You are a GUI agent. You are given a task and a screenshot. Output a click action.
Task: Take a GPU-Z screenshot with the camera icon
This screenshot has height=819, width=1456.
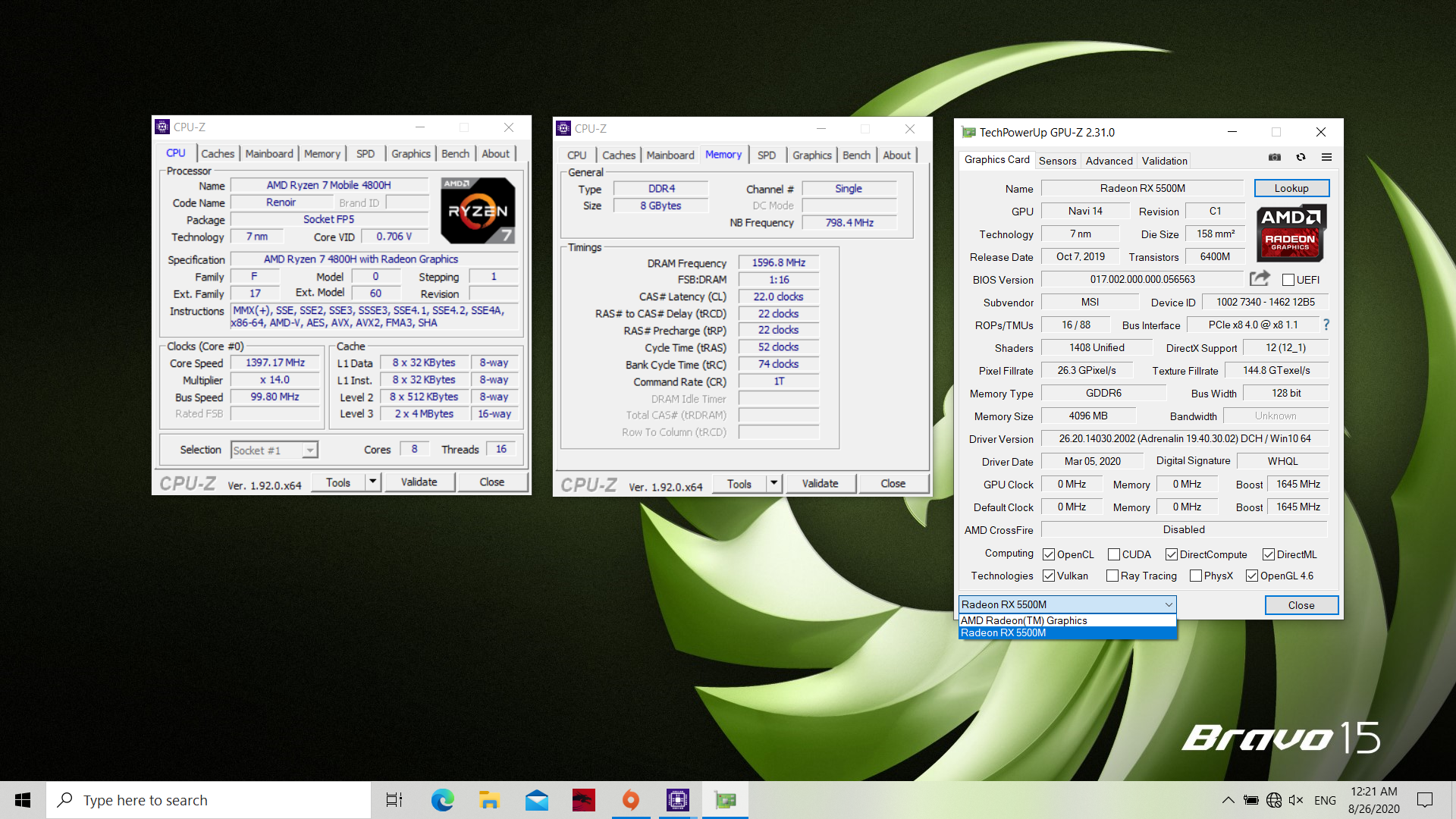click(1275, 157)
